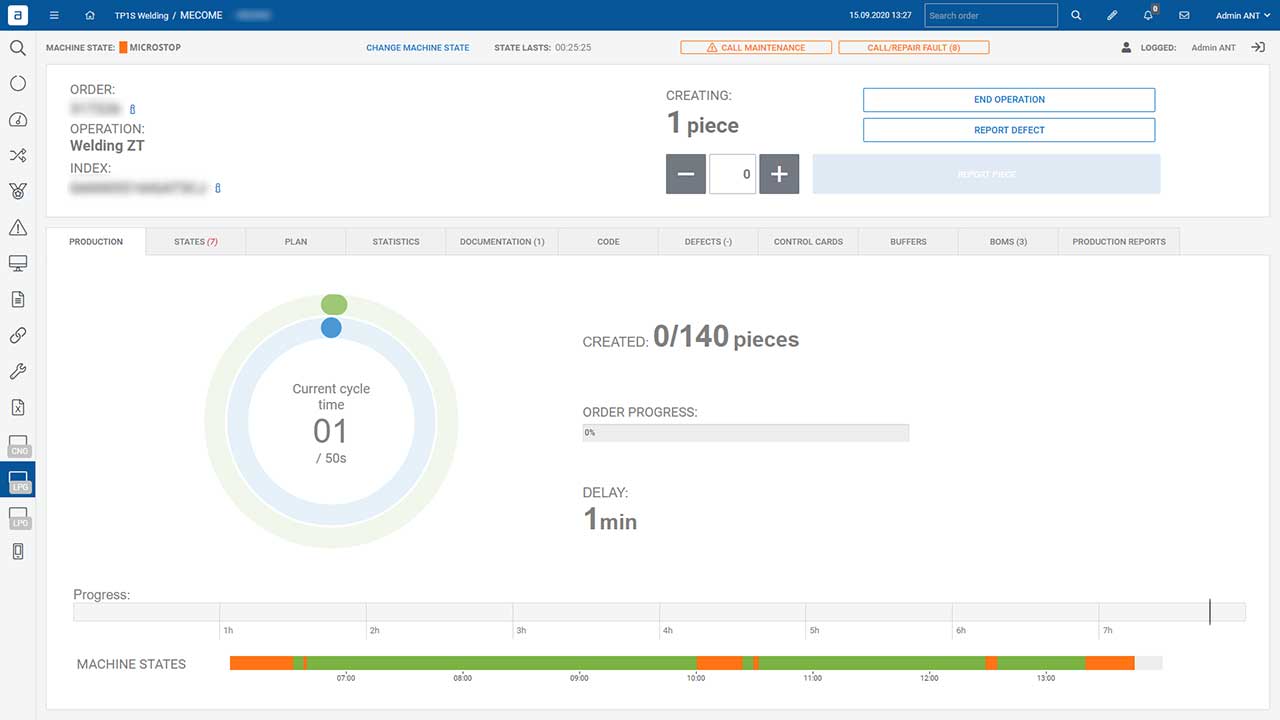This screenshot has height=720, width=1280.
Task: Switch to the Plan tab
Action: [295, 241]
